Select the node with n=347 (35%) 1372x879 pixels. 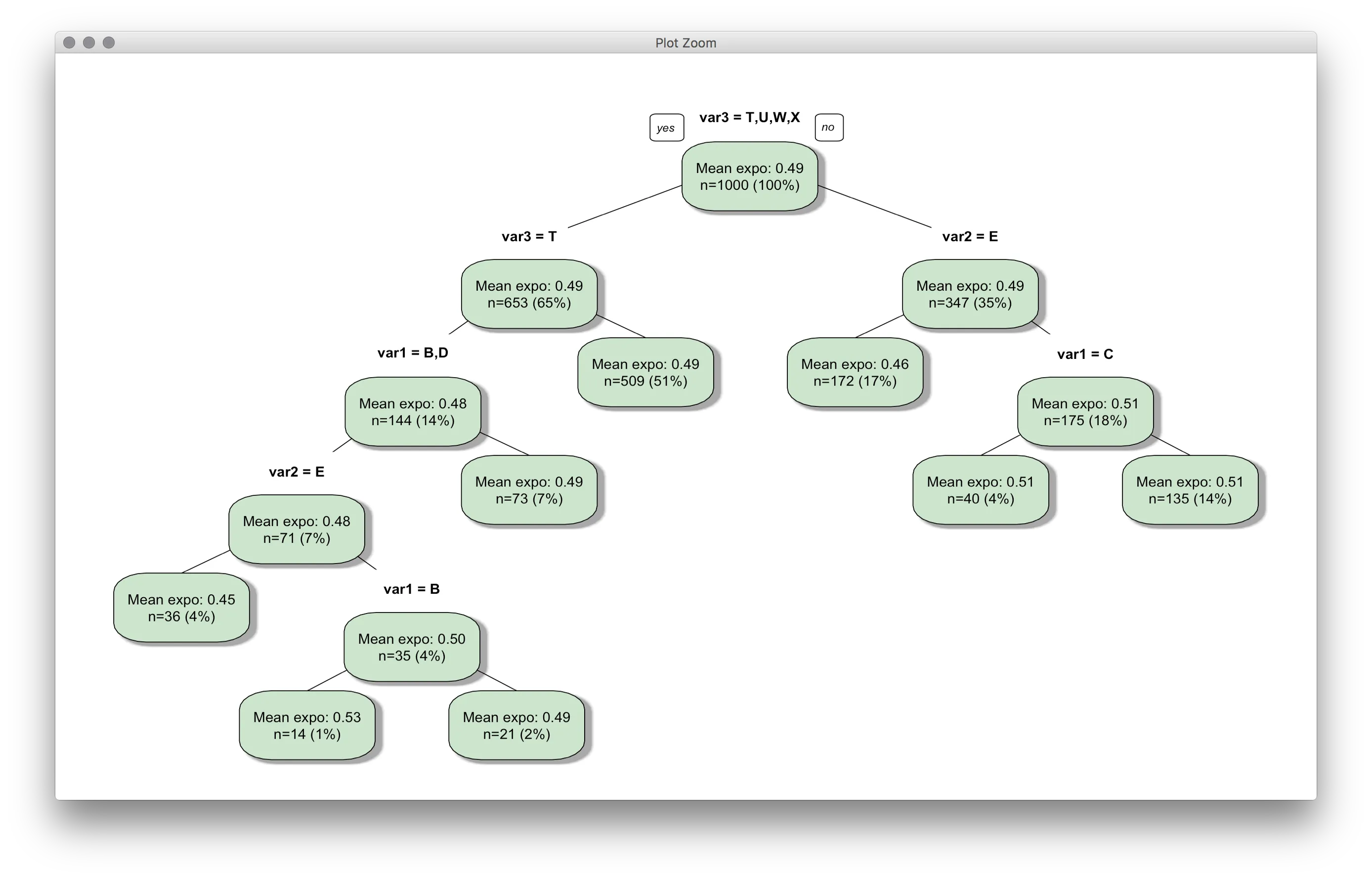click(x=969, y=294)
